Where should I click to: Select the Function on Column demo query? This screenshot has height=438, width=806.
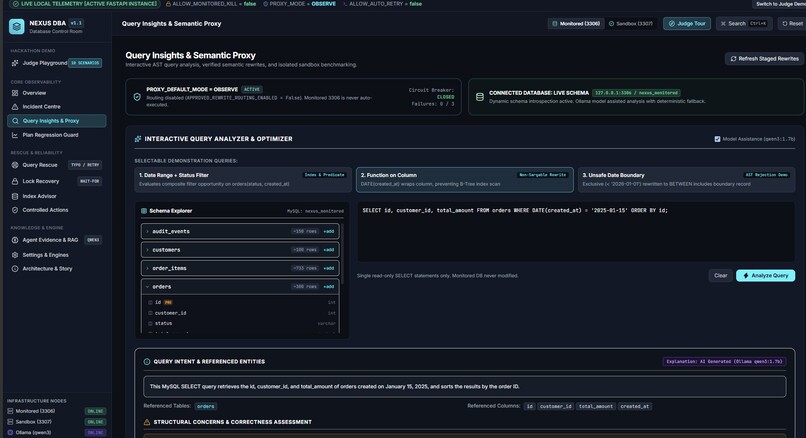click(465, 179)
